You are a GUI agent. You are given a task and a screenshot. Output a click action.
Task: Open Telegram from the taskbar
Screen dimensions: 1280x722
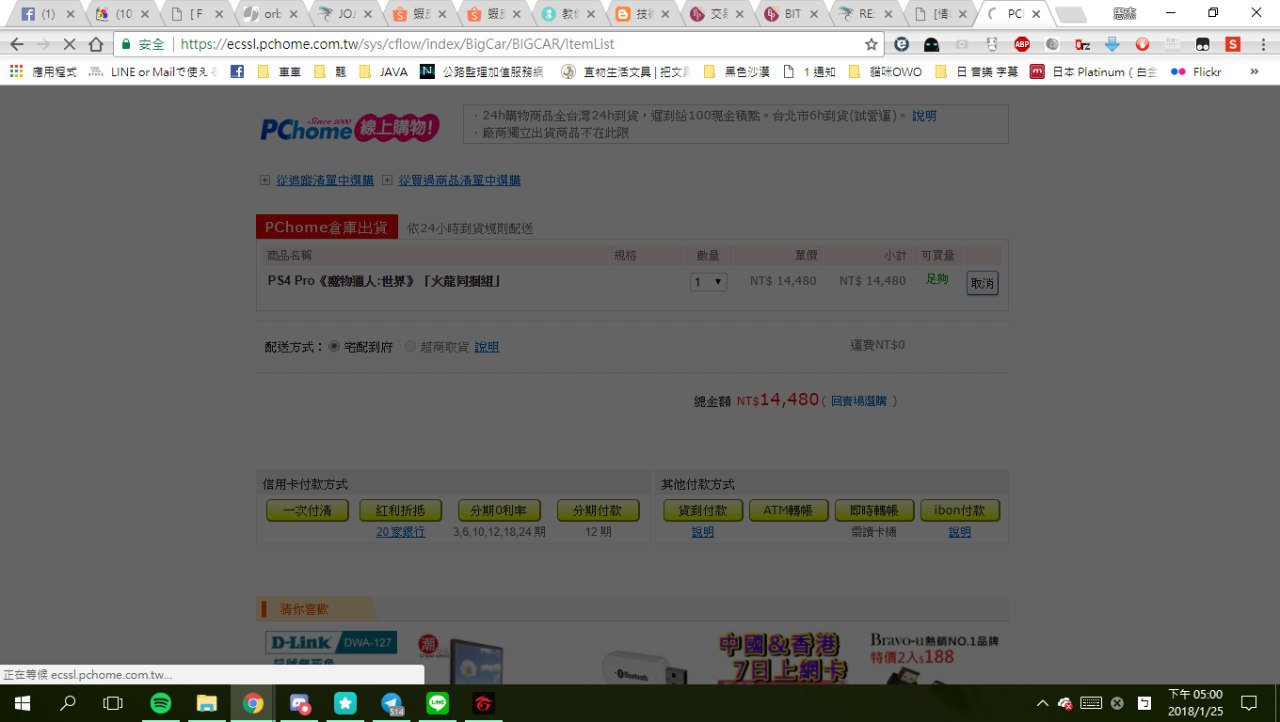[392, 703]
